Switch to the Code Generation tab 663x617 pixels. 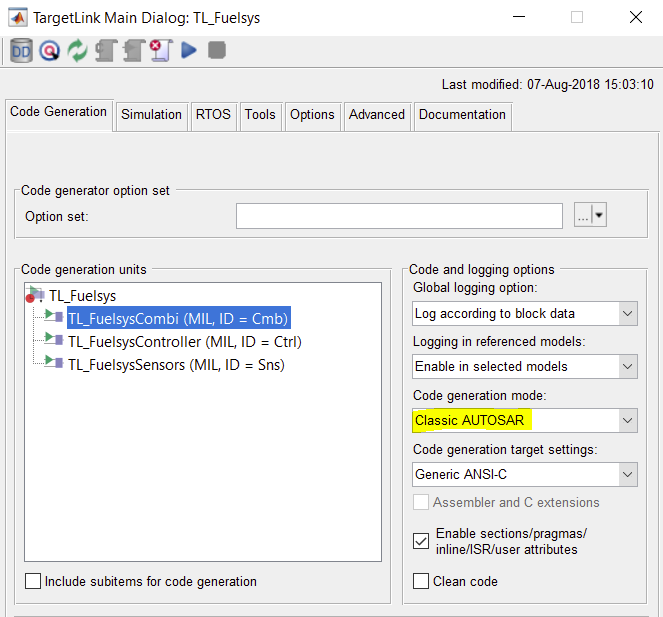(59, 112)
